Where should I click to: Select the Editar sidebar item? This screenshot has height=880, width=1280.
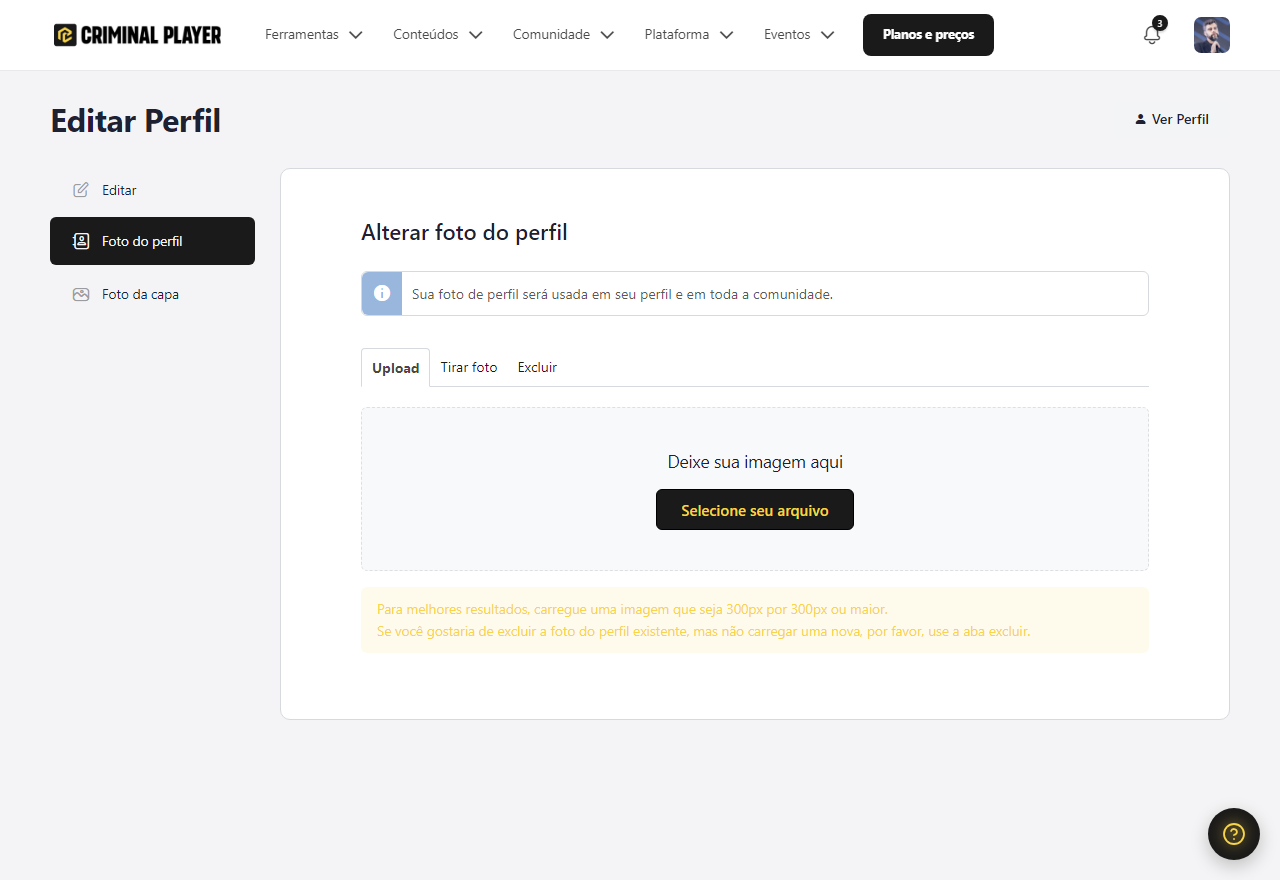pos(152,190)
